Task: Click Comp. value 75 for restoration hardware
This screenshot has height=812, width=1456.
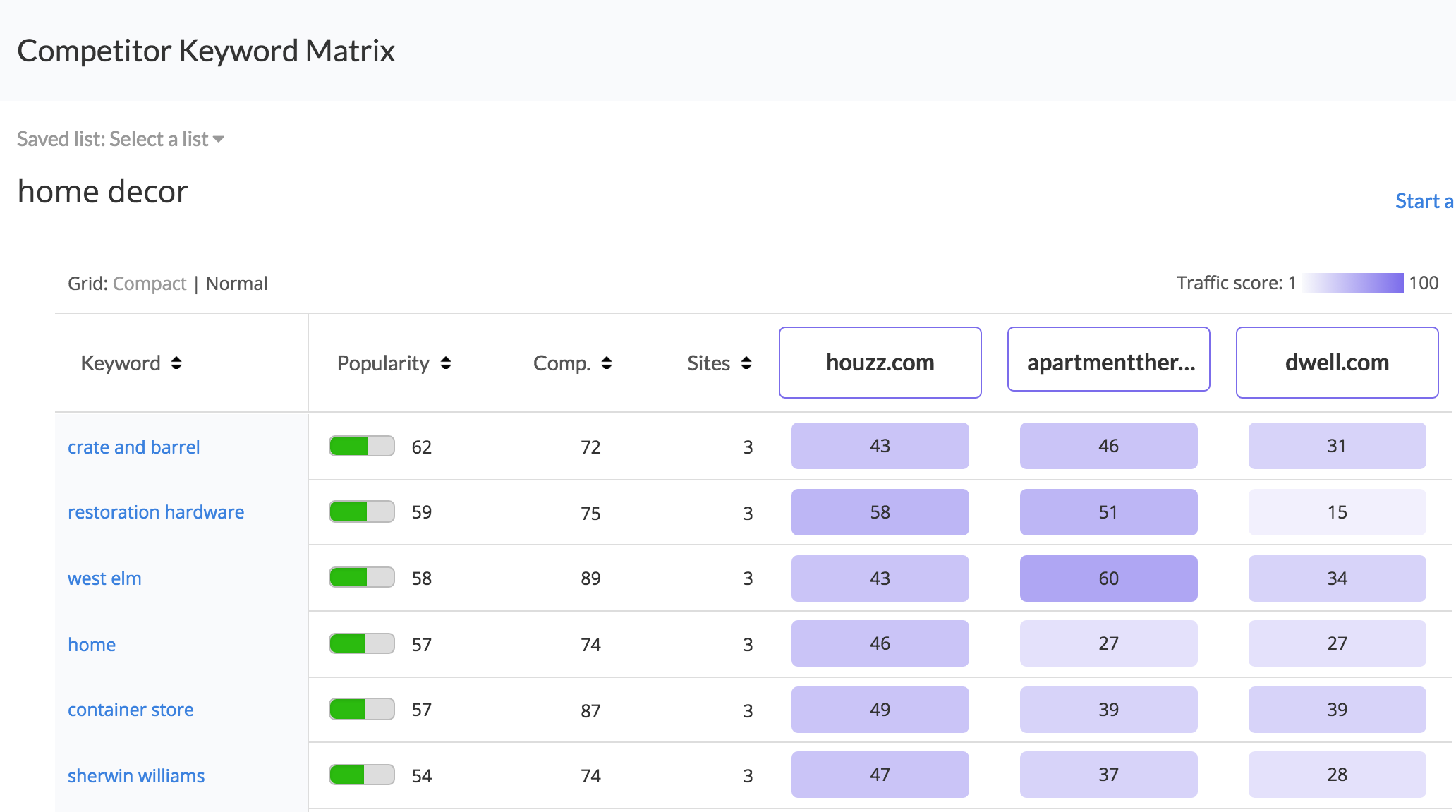Action: 590,514
